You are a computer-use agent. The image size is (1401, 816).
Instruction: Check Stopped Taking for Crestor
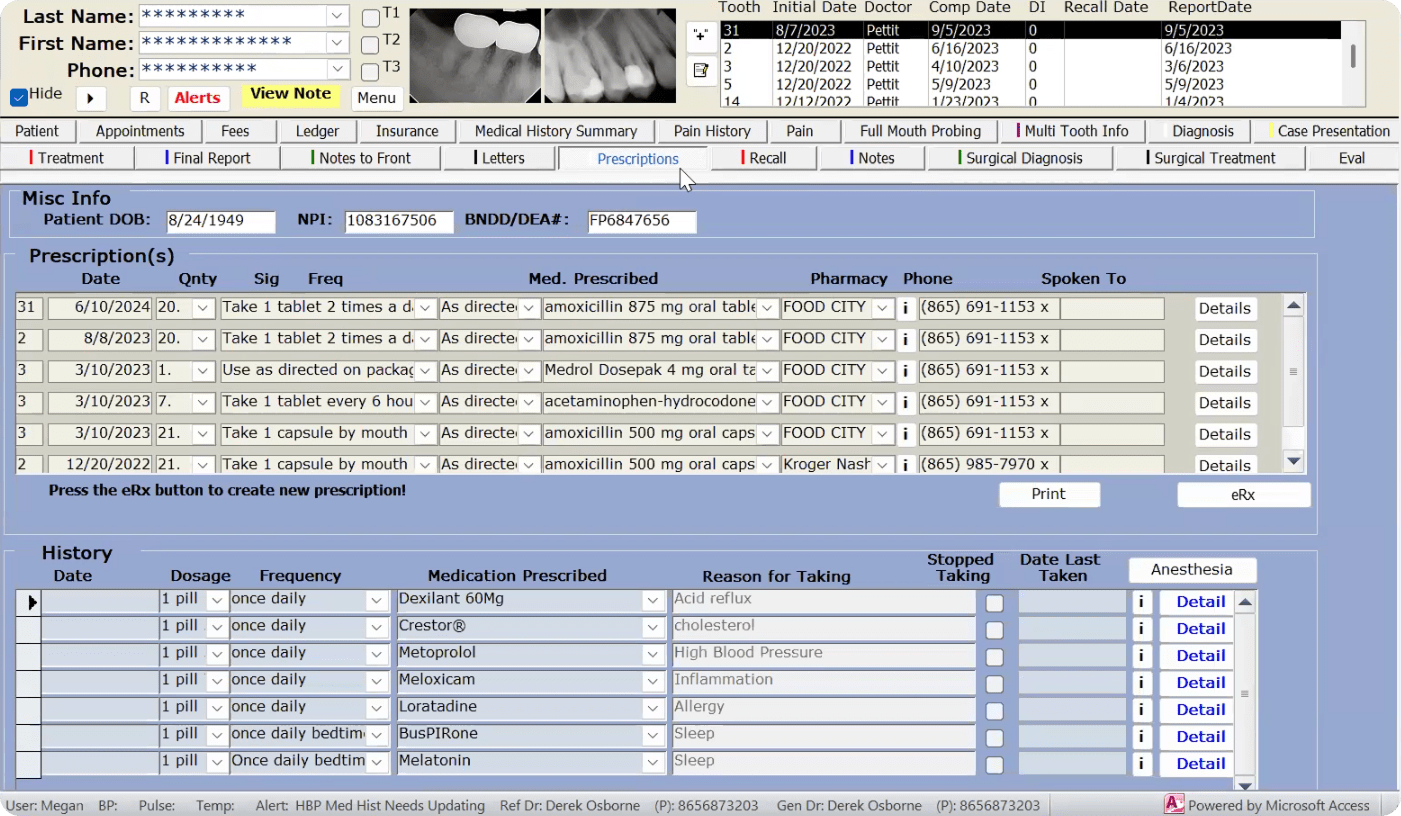click(994, 630)
